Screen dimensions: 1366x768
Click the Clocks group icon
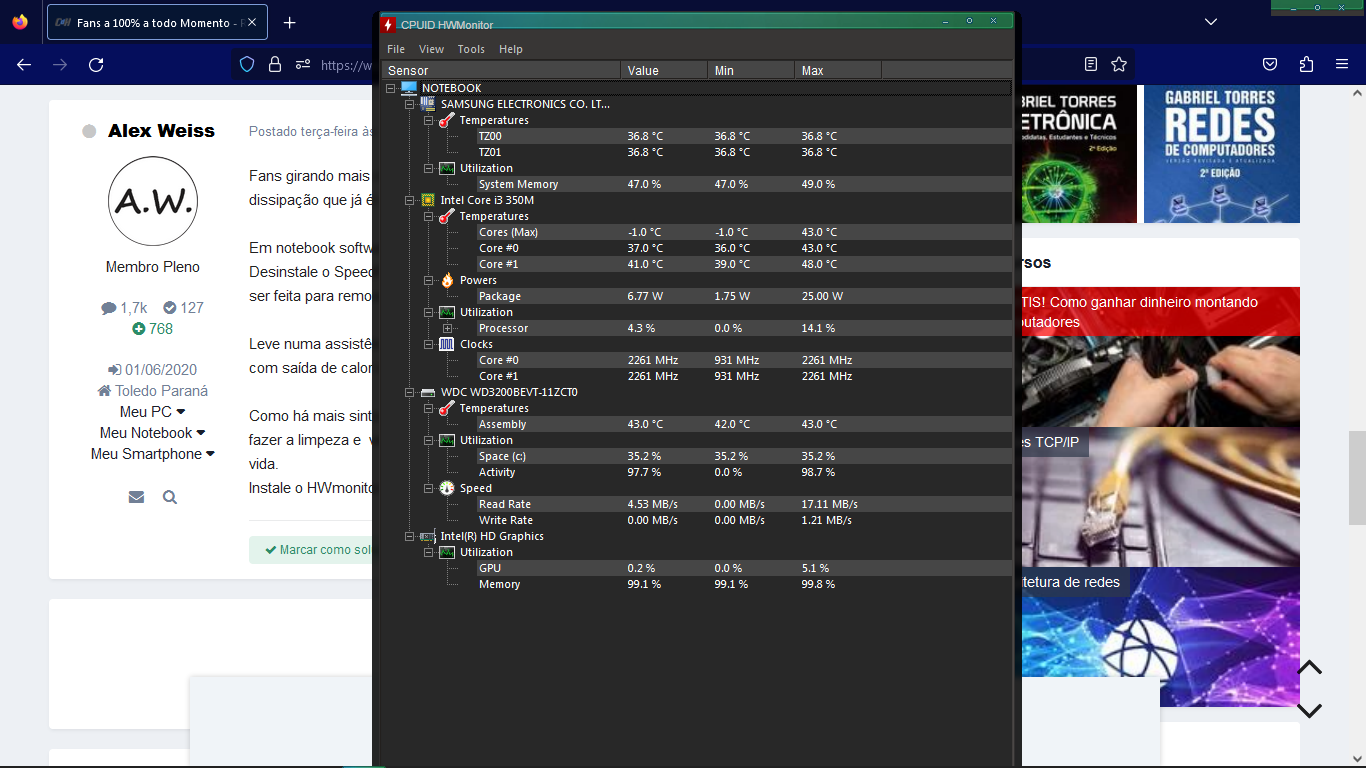pyautogui.click(x=446, y=344)
